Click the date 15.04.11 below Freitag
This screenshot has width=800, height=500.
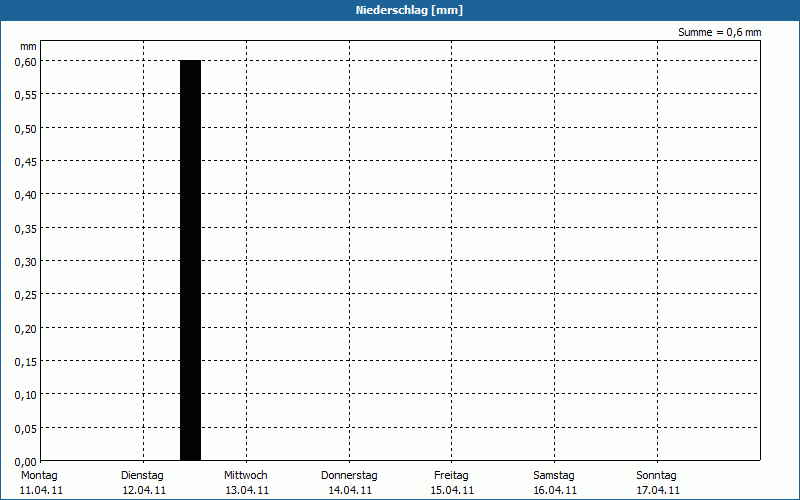pyautogui.click(x=452, y=490)
